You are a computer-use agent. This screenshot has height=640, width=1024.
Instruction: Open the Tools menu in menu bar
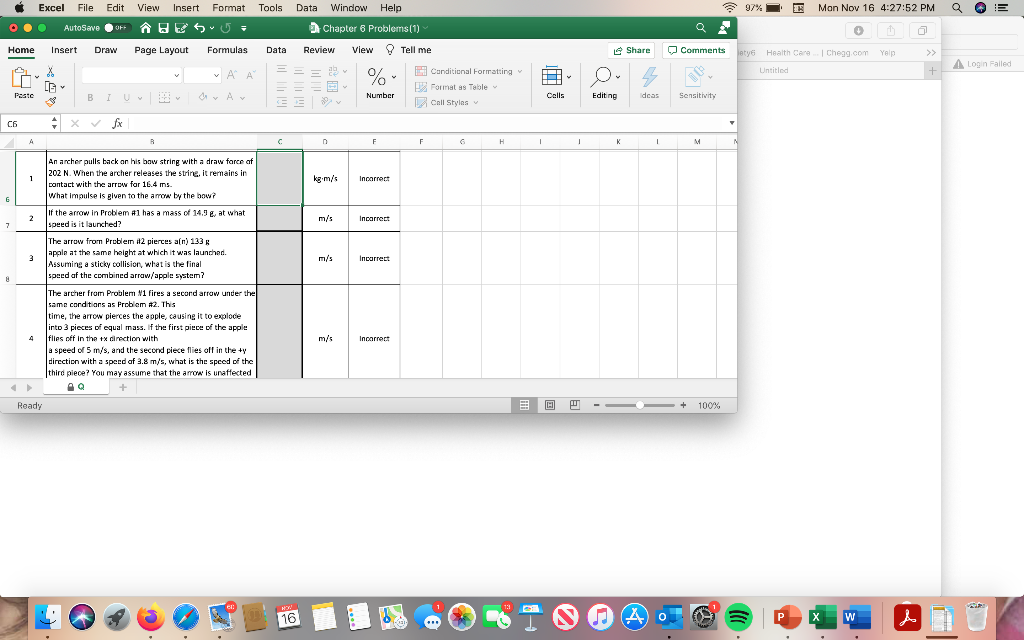tap(270, 8)
